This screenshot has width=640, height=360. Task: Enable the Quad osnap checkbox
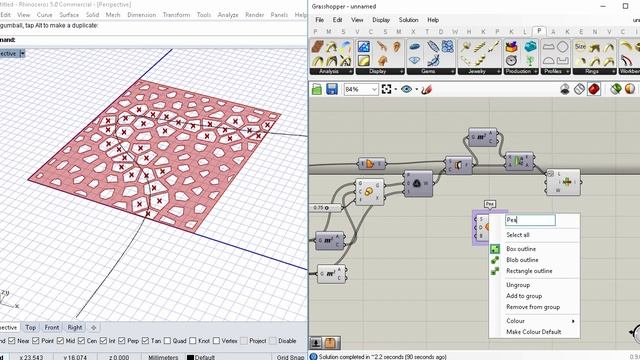click(x=167, y=340)
